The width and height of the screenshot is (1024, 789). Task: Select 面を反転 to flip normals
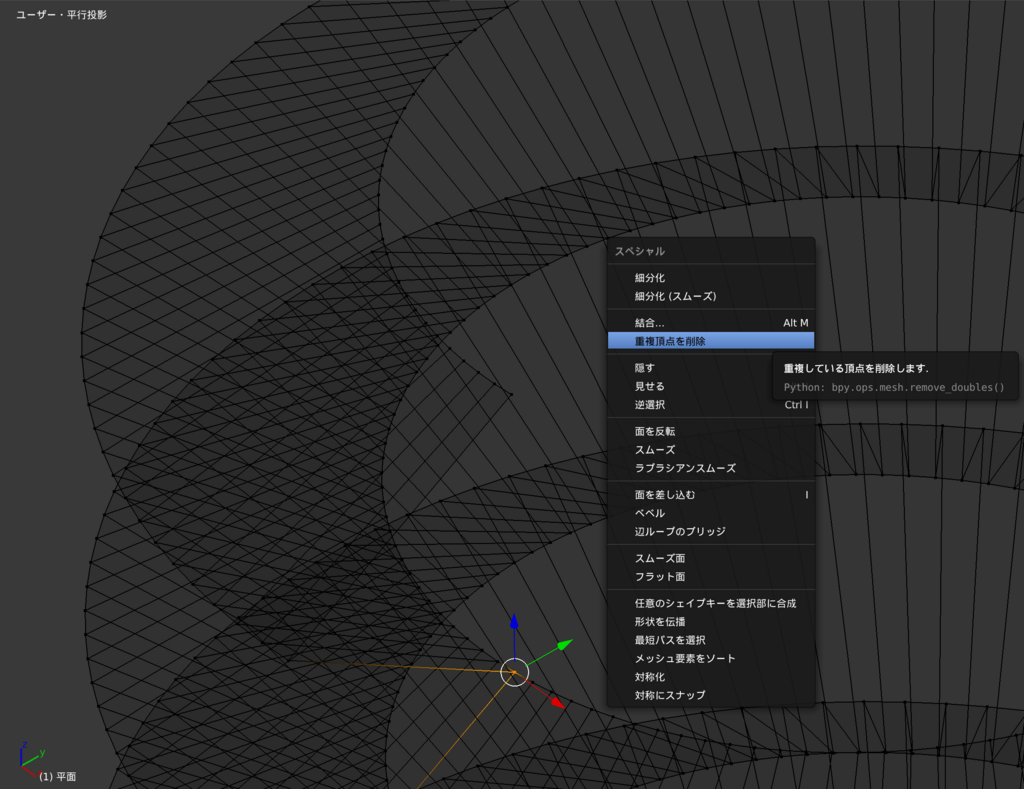[x=711, y=431]
